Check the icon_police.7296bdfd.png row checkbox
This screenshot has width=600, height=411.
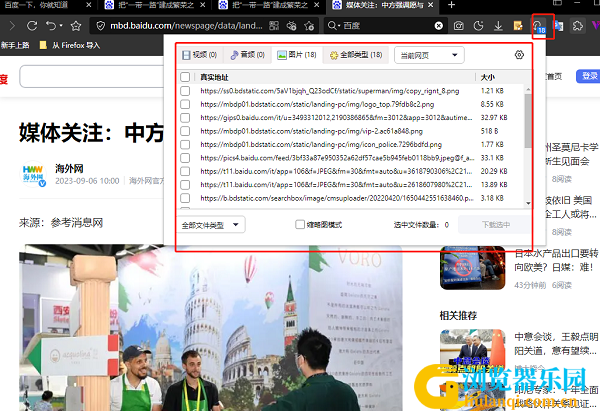pyautogui.click(x=185, y=144)
